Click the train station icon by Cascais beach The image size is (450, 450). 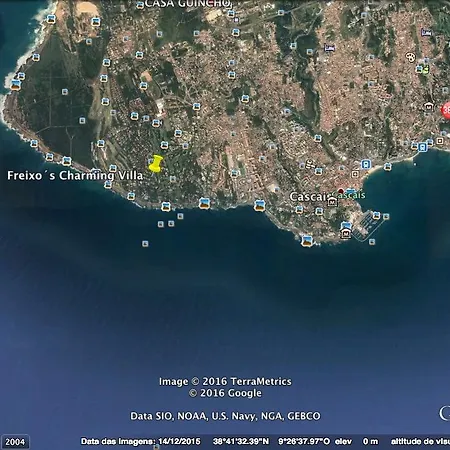366,164
